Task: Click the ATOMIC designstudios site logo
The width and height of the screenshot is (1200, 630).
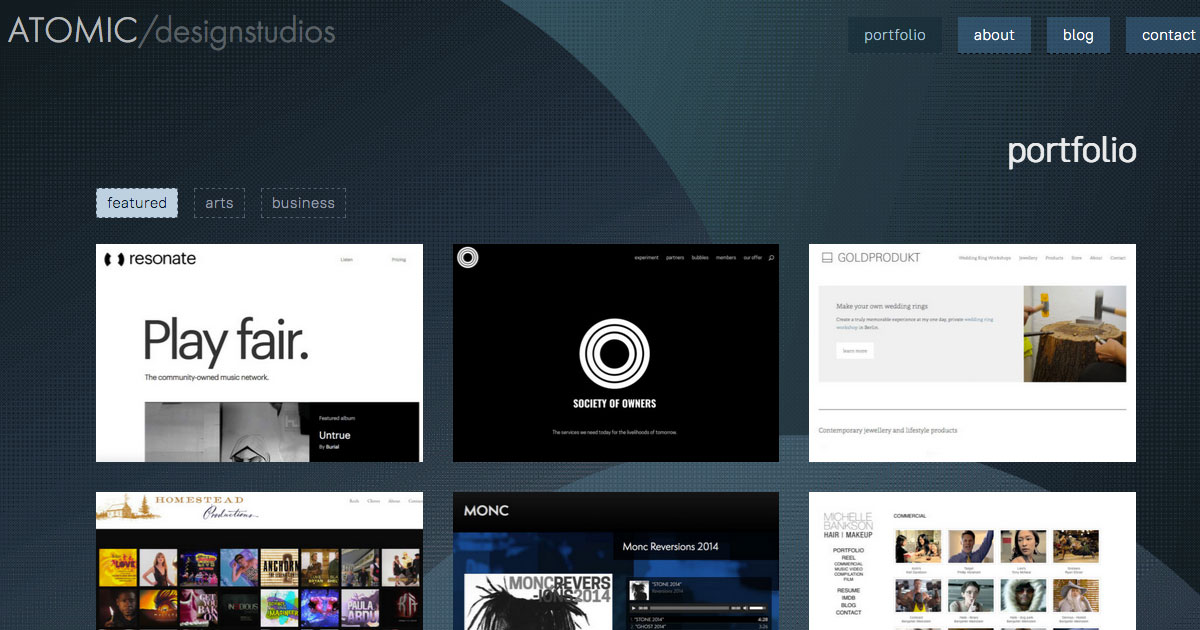Action: [170, 31]
